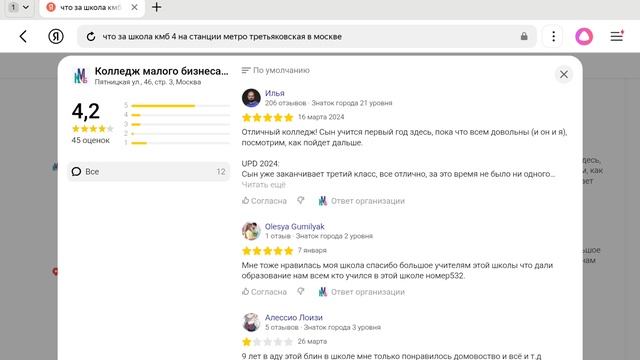The height and width of the screenshot is (360, 640).
Task: Open a new tab with plus button
Action: (156, 7)
